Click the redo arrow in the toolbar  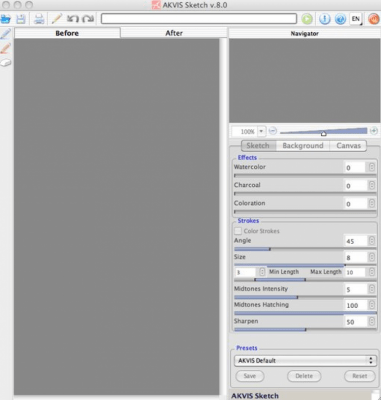pos(88,19)
